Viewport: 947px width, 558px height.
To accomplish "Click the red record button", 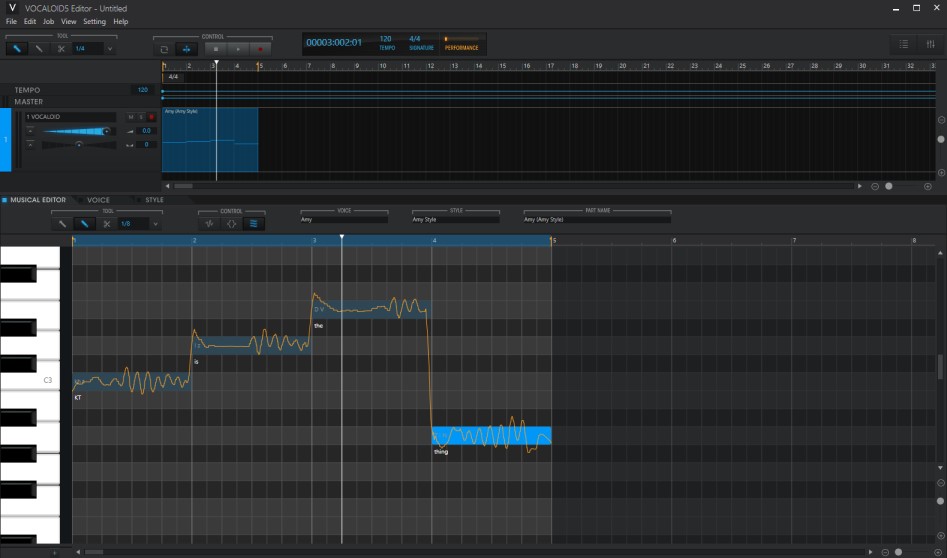I will click(x=260, y=49).
